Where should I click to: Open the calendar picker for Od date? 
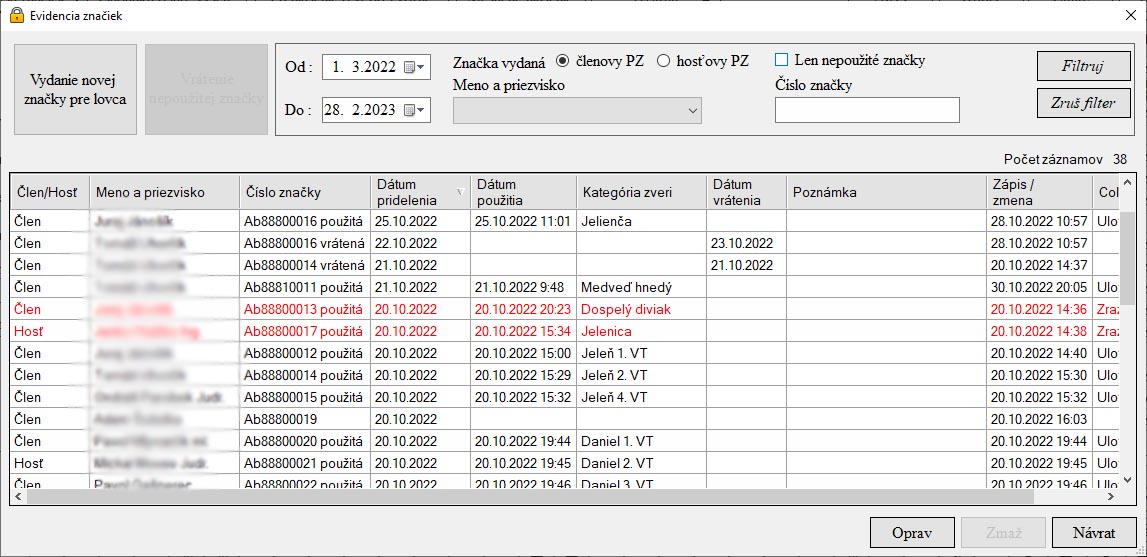click(413, 67)
